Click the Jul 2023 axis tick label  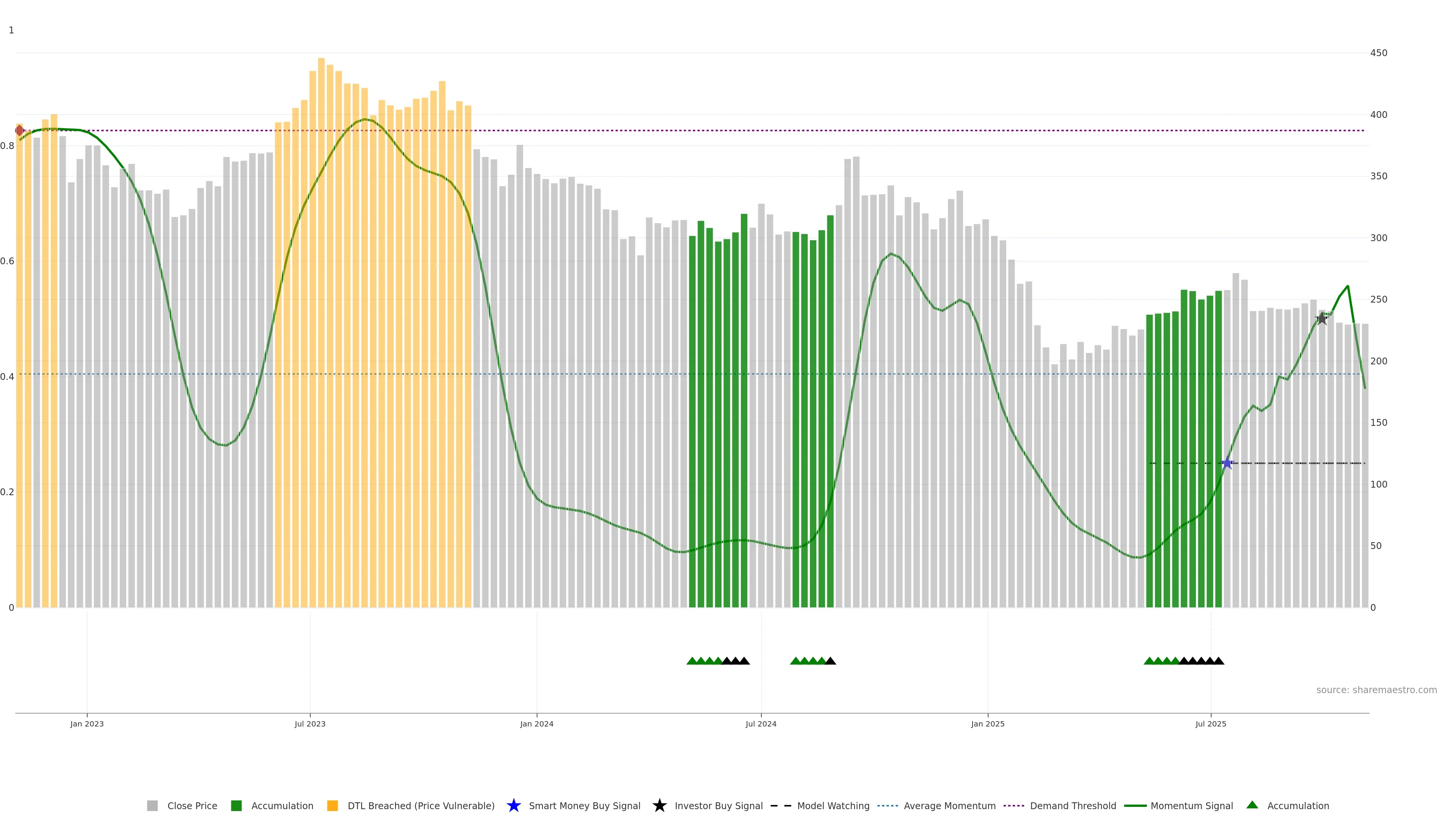coord(310,723)
